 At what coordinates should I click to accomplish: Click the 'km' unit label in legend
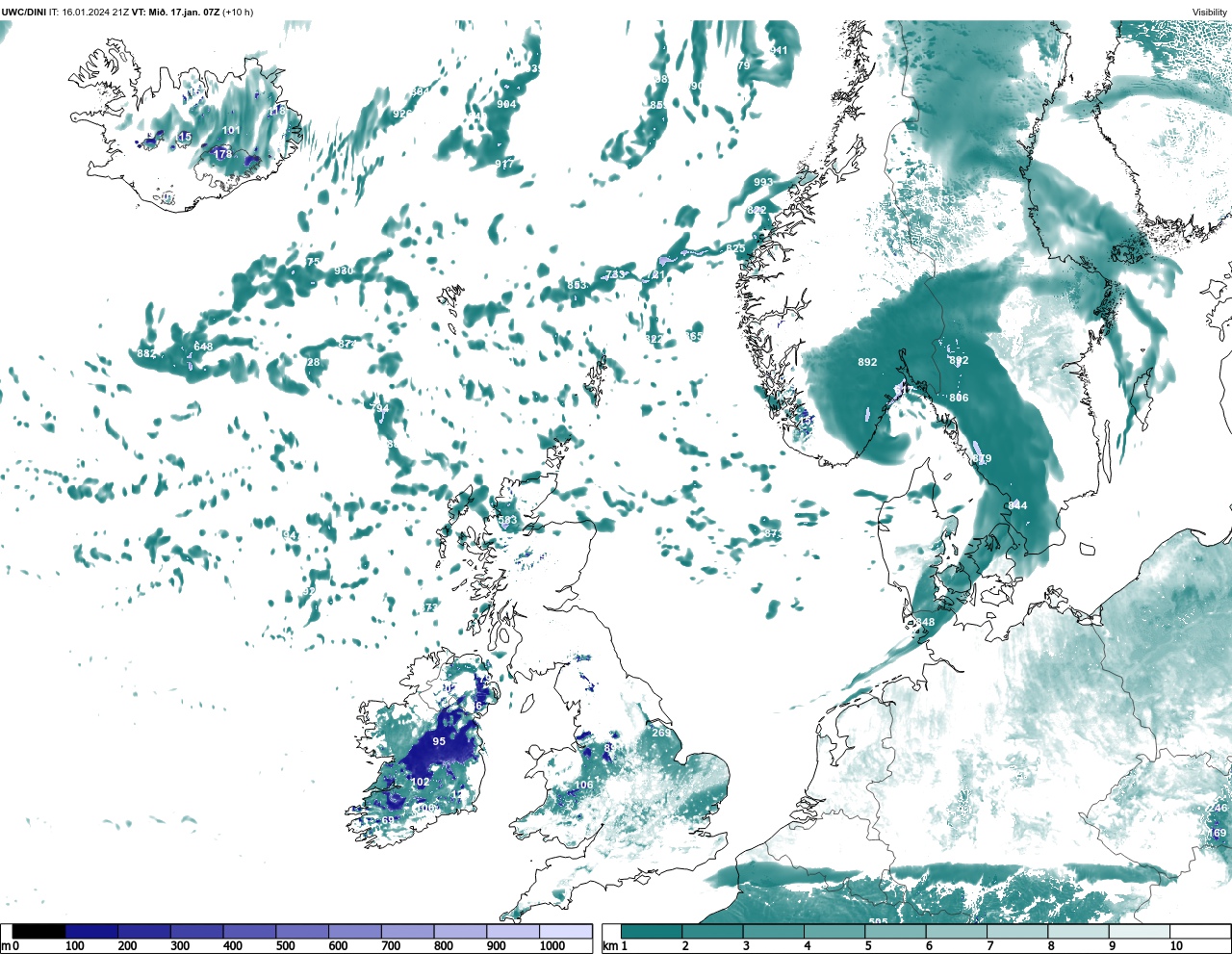click(x=609, y=946)
